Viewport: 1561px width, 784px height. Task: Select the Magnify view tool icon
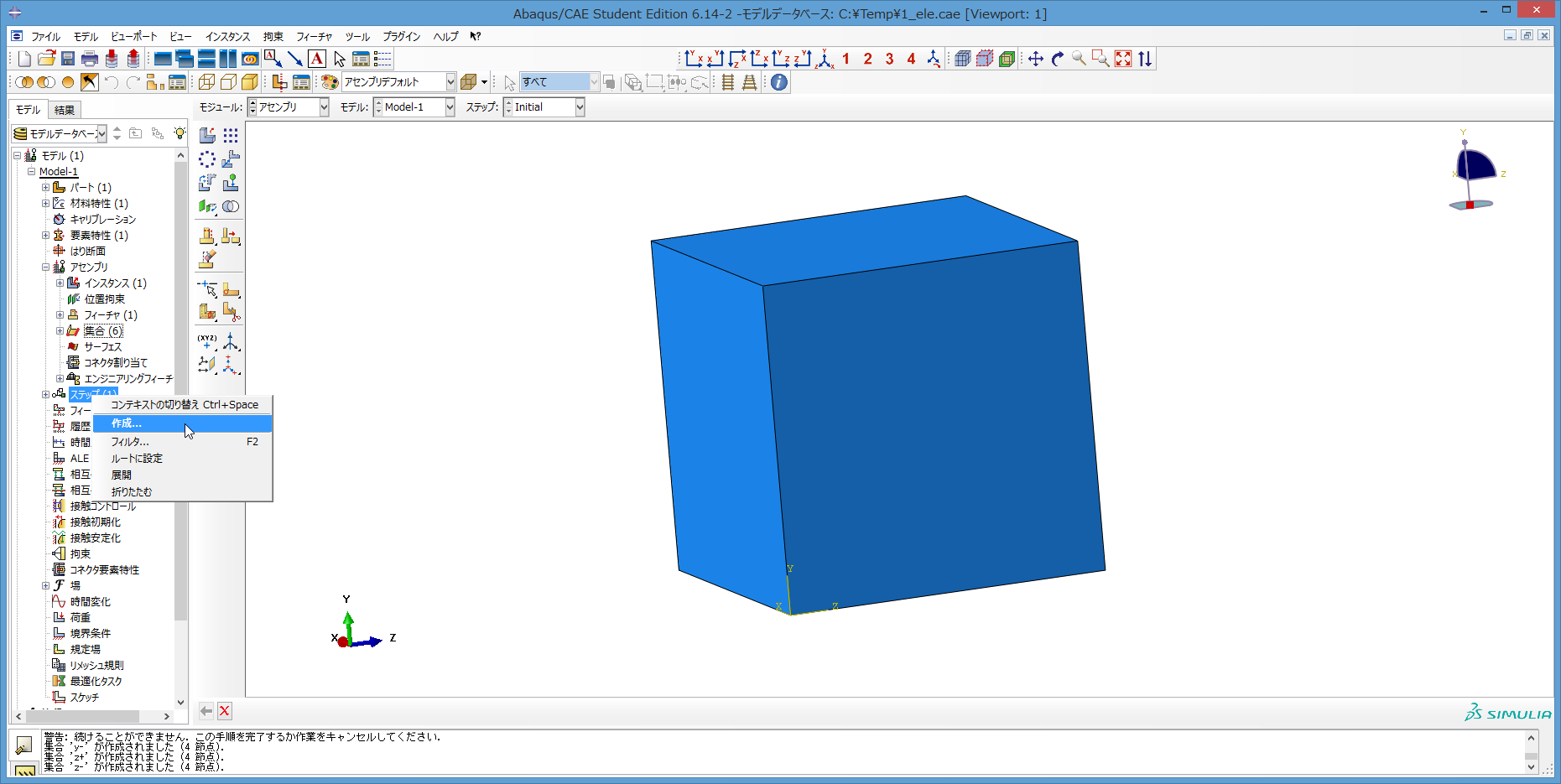point(1080,59)
